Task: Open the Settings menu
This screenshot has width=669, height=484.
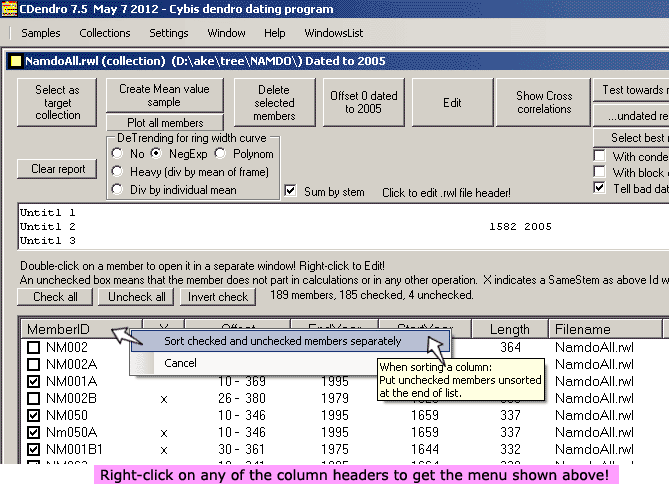Action: coord(169,33)
